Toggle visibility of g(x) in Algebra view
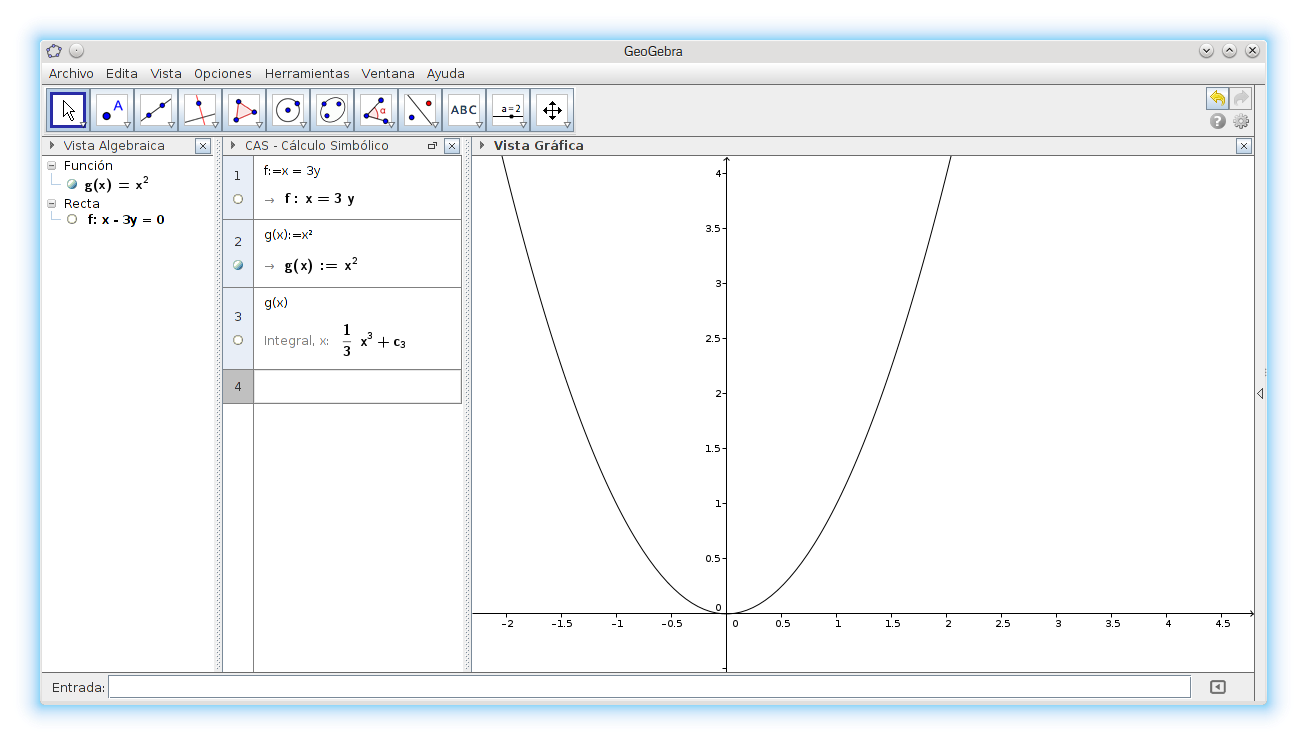1307x745 pixels. [x=72, y=185]
